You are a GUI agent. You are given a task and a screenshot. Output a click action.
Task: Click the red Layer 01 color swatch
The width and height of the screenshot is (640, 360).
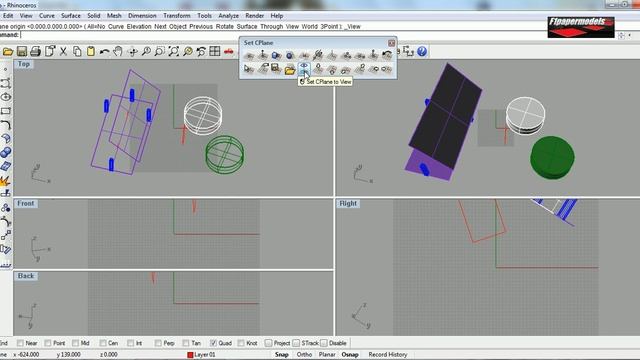point(190,355)
